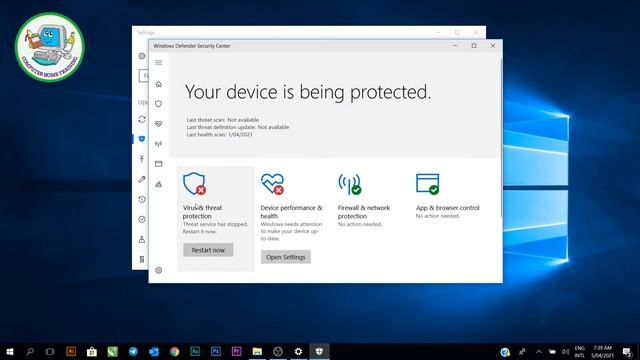Open Family options sidebar icon
640x360 pixels.
tap(159, 184)
